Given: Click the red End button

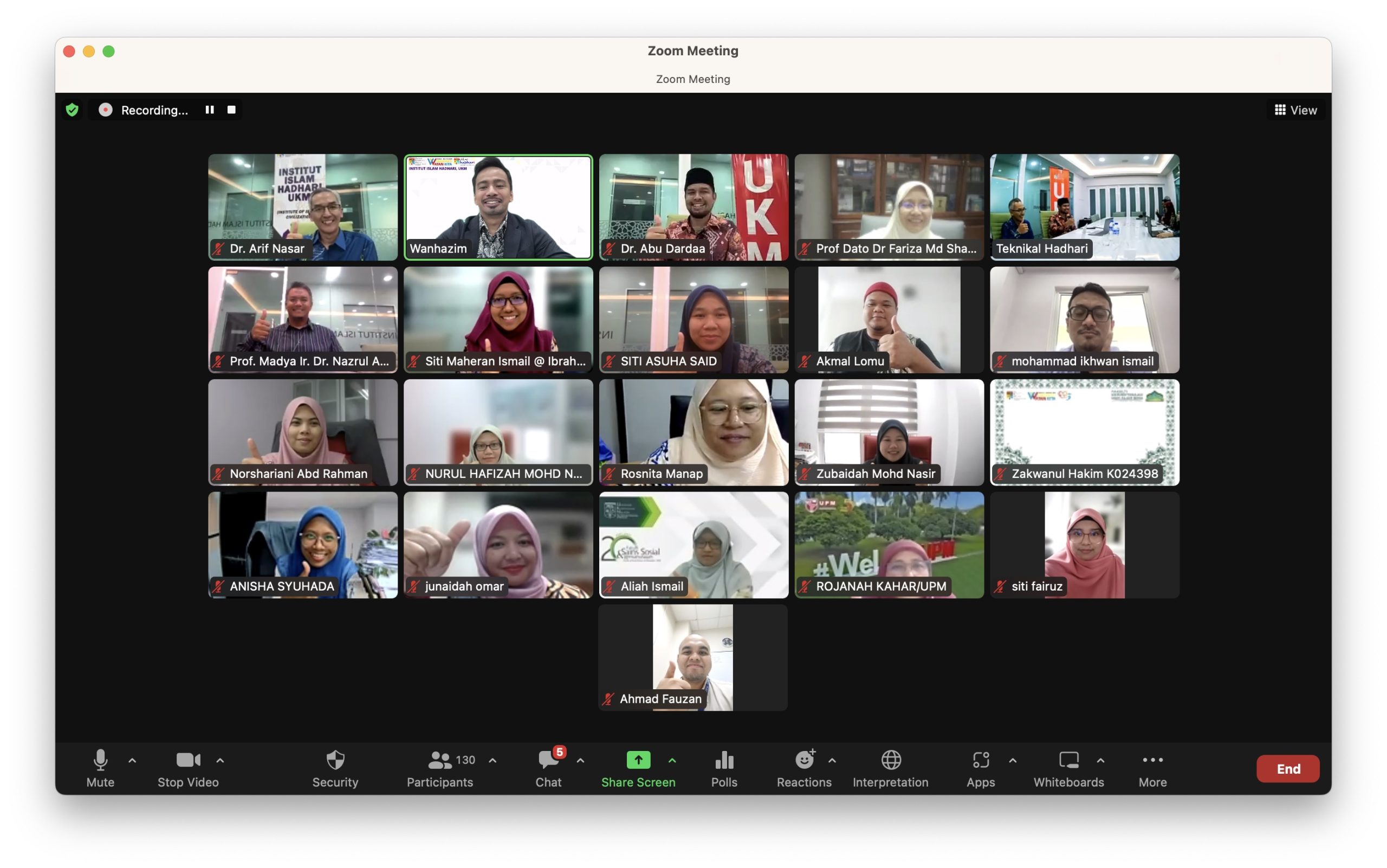Looking at the screenshot, I should [1288, 769].
